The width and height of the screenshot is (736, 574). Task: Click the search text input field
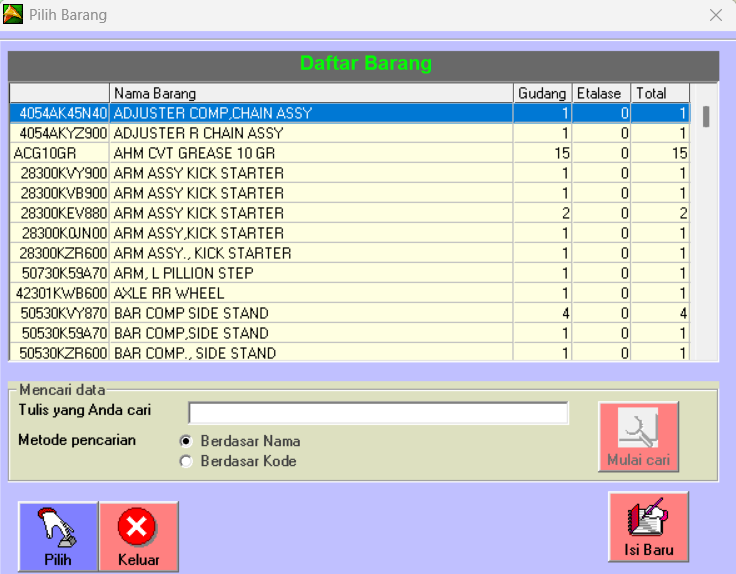click(377, 413)
